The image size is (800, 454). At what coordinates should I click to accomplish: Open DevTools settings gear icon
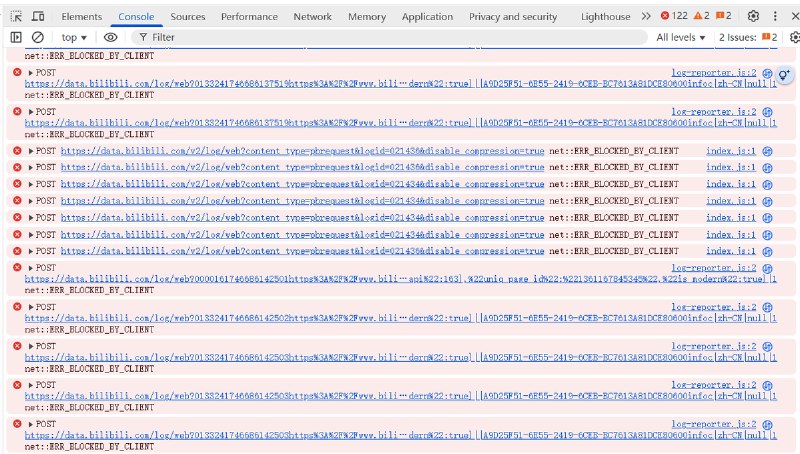tap(753, 17)
